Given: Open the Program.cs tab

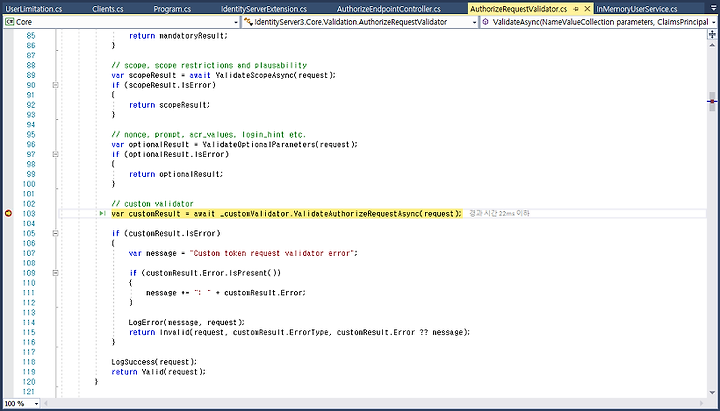Looking at the screenshot, I should pyautogui.click(x=172, y=9).
